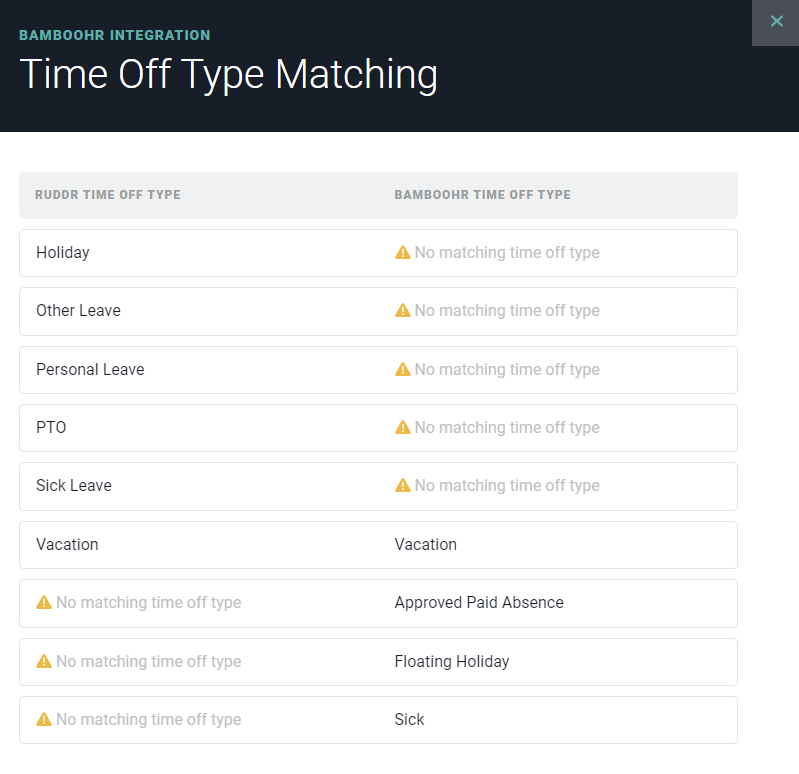Click warning icon in Approved Paid Absence row

(44, 602)
